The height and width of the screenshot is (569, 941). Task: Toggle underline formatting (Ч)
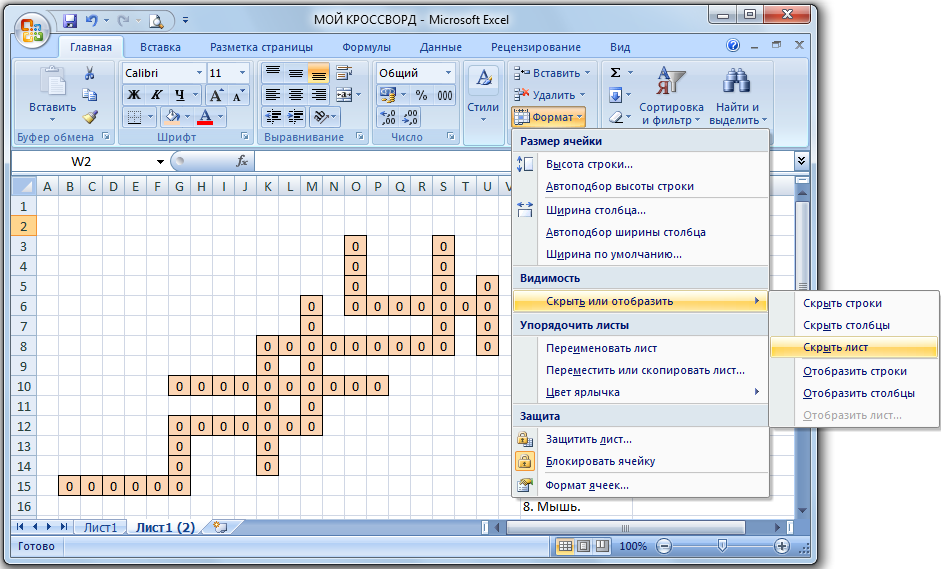179,95
